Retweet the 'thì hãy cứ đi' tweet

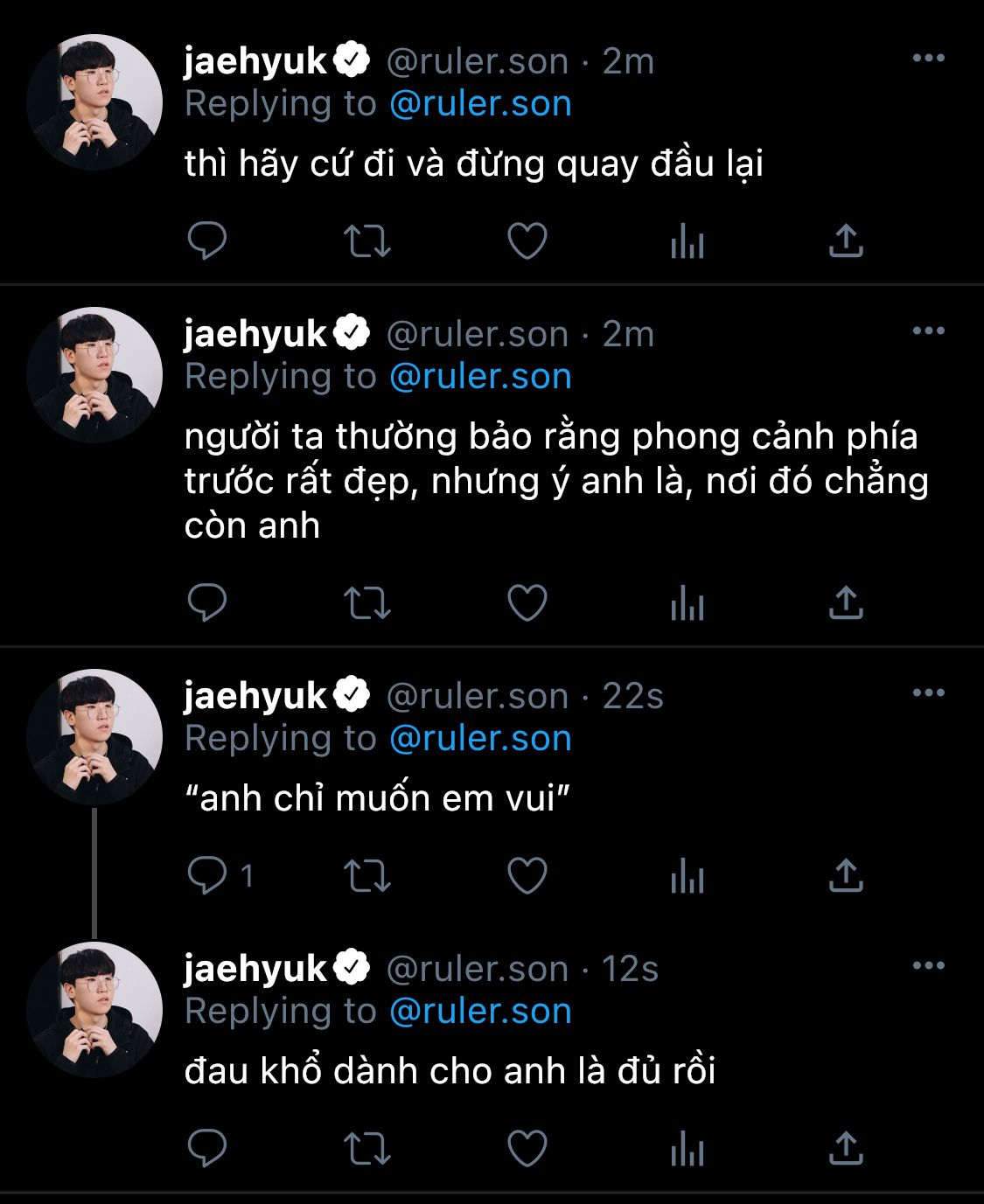366,241
